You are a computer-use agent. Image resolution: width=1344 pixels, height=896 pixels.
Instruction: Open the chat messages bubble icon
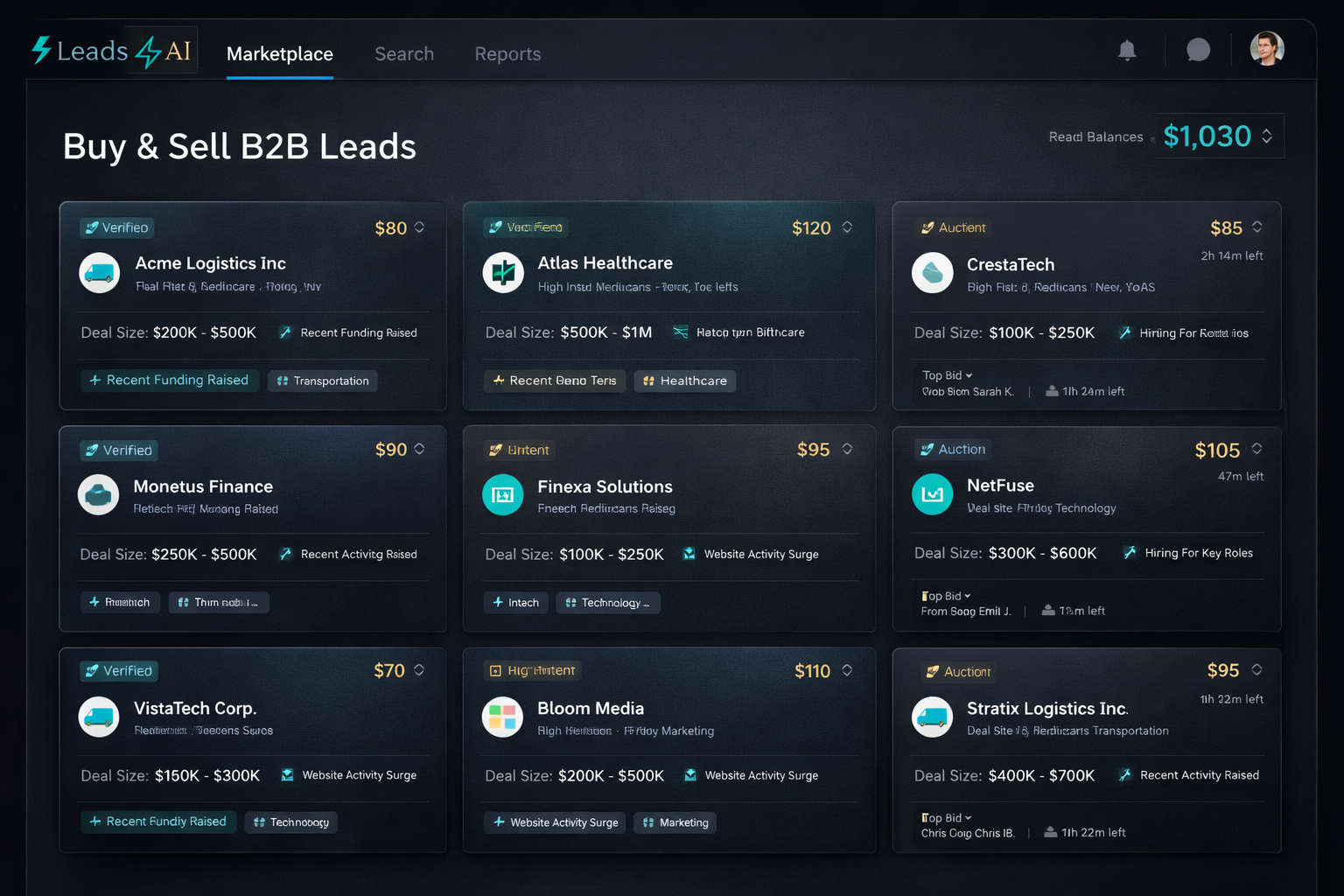coord(1198,50)
